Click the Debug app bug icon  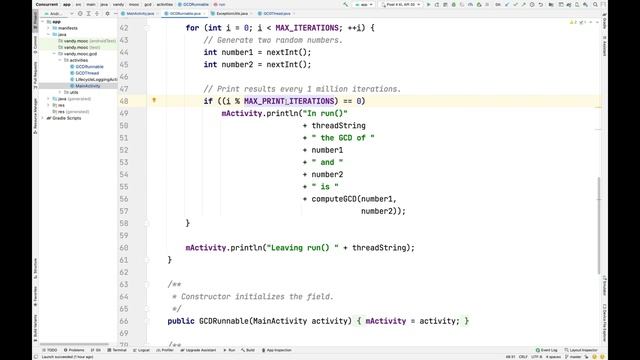click(x=453, y=4)
